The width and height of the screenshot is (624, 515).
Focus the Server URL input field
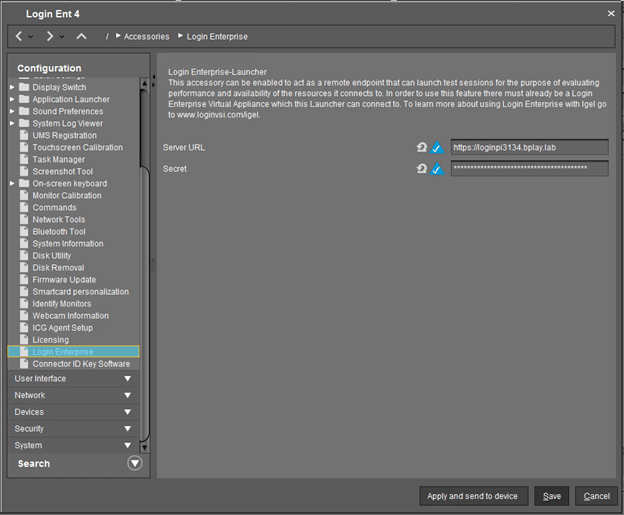pyautogui.click(x=529, y=147)
